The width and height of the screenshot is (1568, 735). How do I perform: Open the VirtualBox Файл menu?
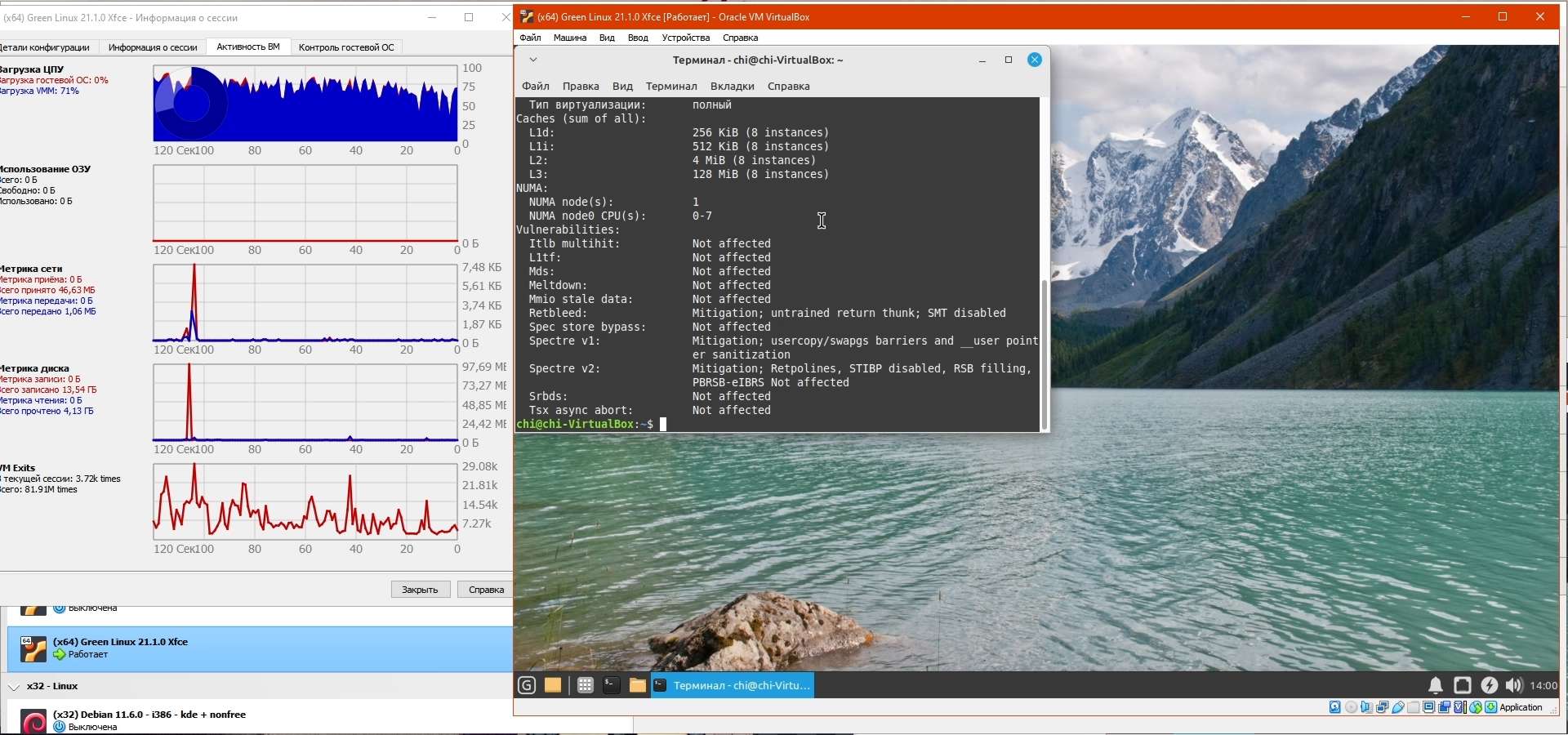tap(530, 38)
